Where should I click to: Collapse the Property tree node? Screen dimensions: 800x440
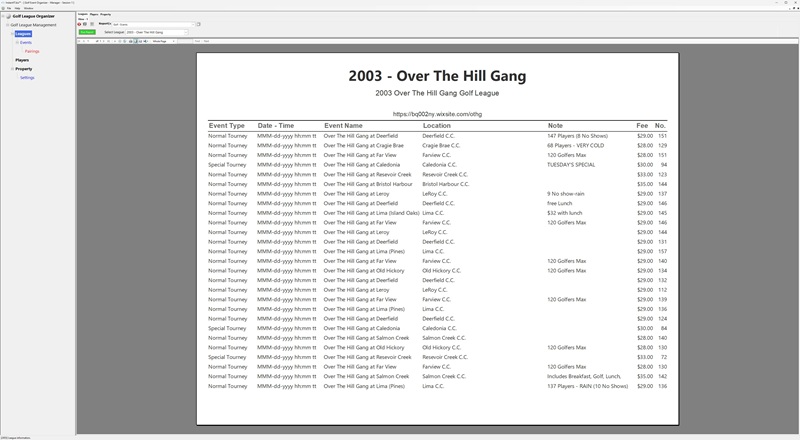(x=11, y=69)
